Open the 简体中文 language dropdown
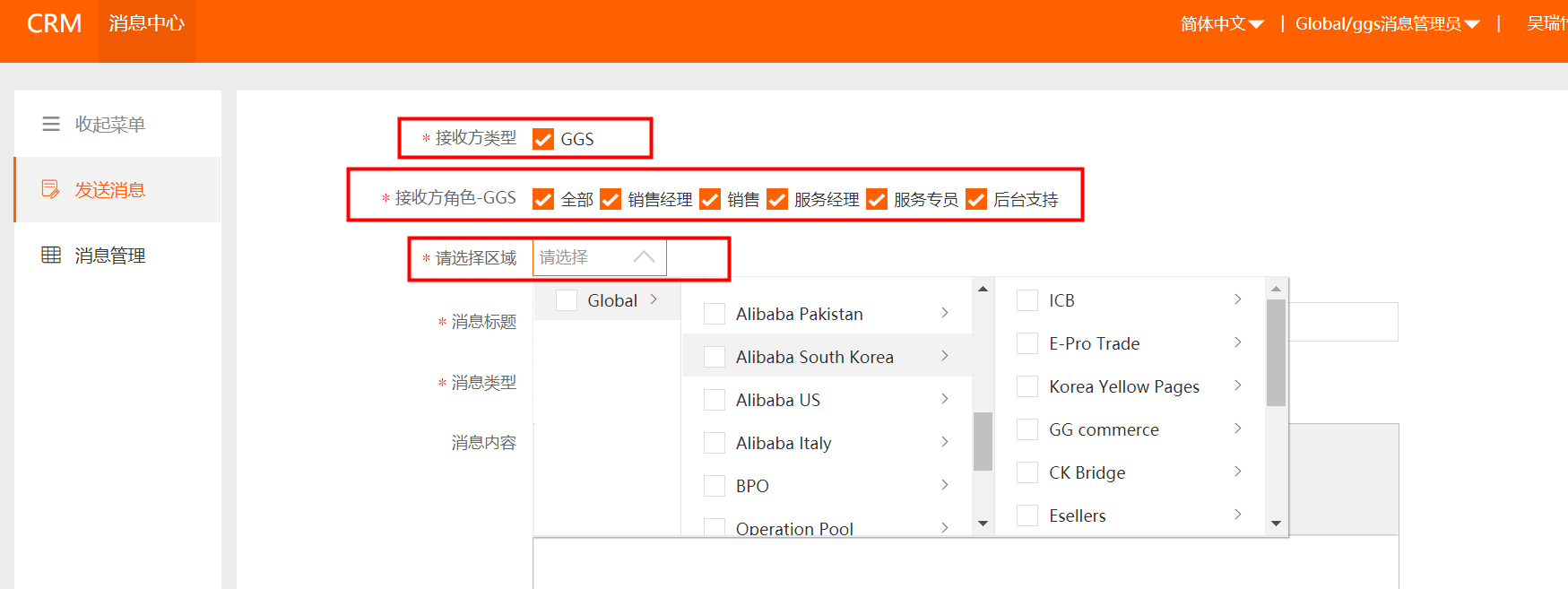The height and width of the screenshot is (589, 1568). click(x=1222, y=24)
